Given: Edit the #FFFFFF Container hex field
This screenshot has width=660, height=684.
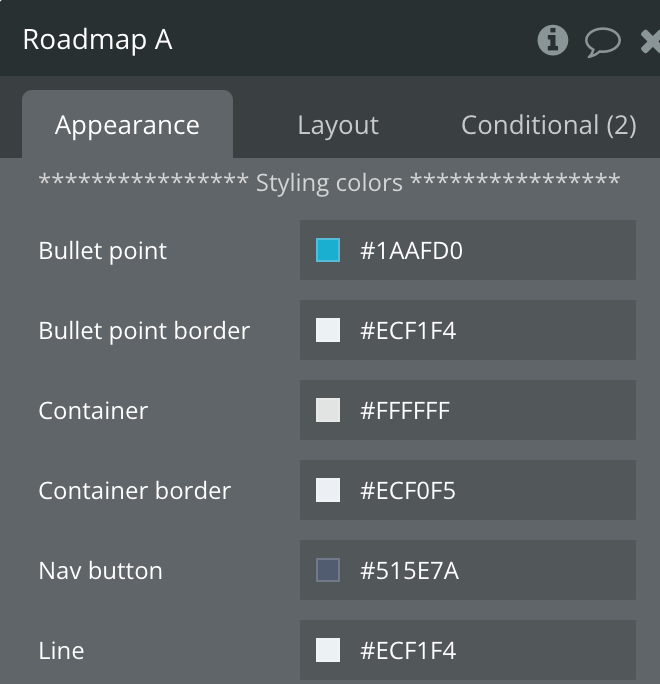Looking at the screenshot, I should coord(468,410).
